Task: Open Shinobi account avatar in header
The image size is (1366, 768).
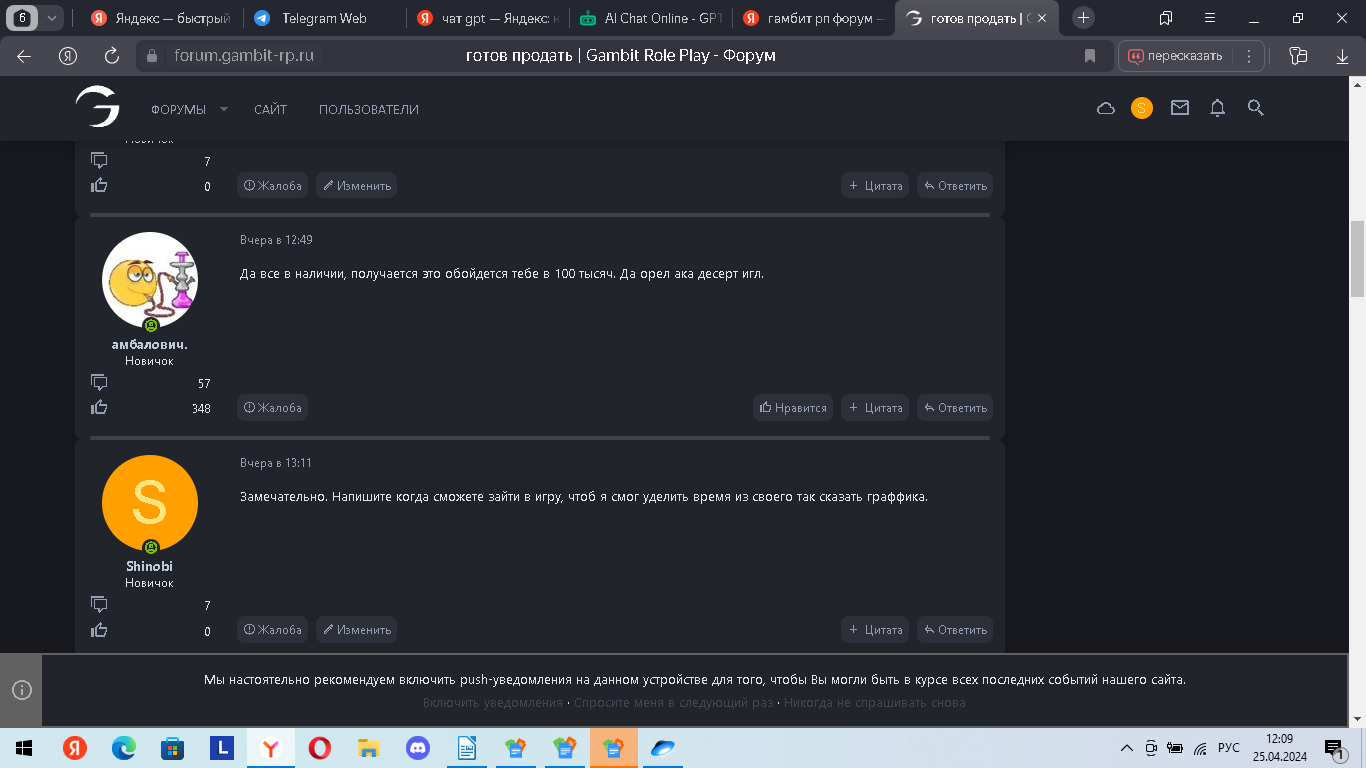Action: pyautogui.click(x=1142, y=108)
